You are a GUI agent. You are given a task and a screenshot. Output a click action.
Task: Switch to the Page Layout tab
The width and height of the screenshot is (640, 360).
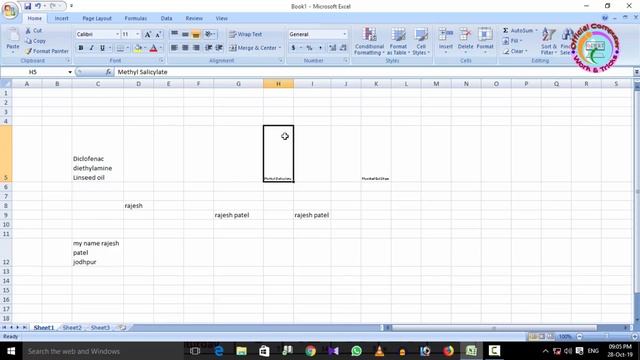[97, 18]
